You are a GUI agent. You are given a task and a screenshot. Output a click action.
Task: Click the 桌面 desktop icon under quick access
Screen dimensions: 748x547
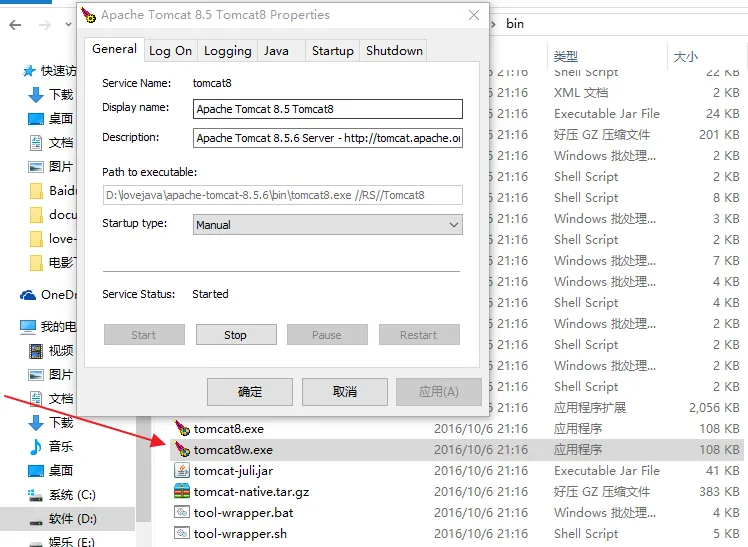pyautogui.click(x=36, y=119)
